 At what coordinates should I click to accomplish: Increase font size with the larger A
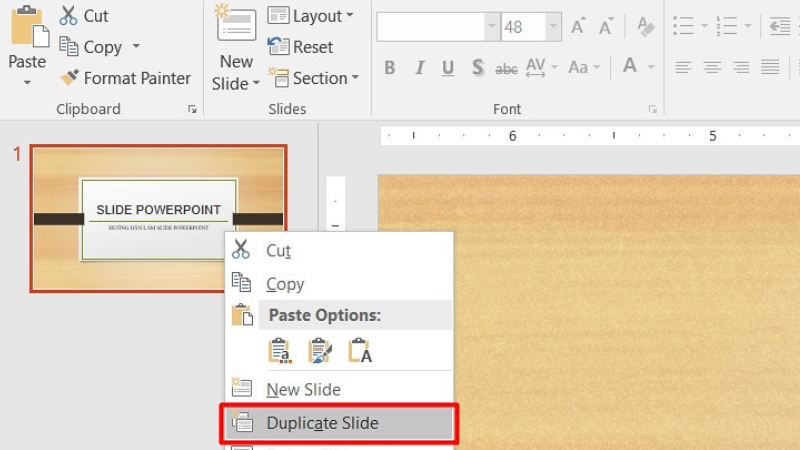click(578, 26)
